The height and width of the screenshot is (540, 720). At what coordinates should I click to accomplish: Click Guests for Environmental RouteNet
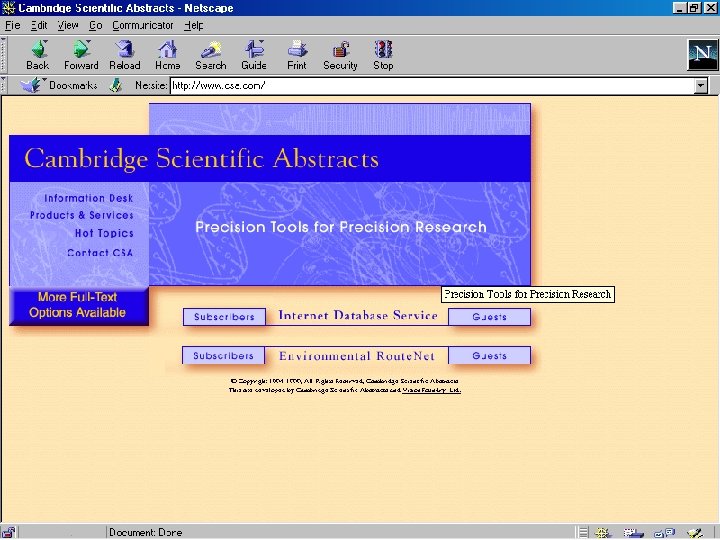click(x=489, y=355)
